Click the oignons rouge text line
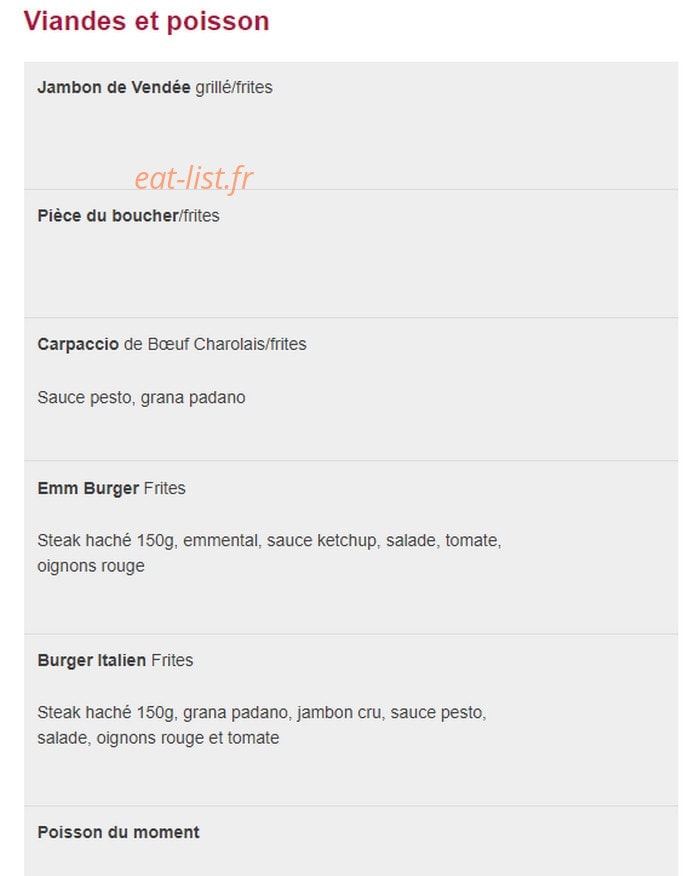This screenshot has height=876, width=700. (x=91, y=566)
